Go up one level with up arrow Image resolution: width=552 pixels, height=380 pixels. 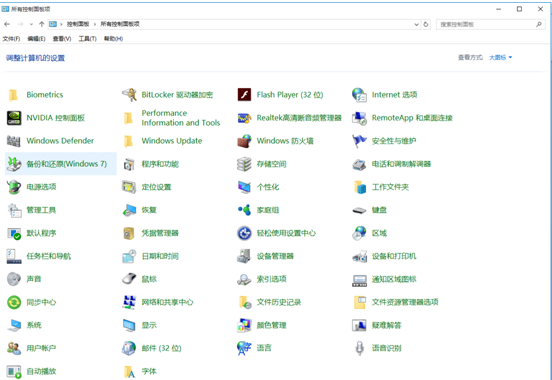(x=42, y=24)
